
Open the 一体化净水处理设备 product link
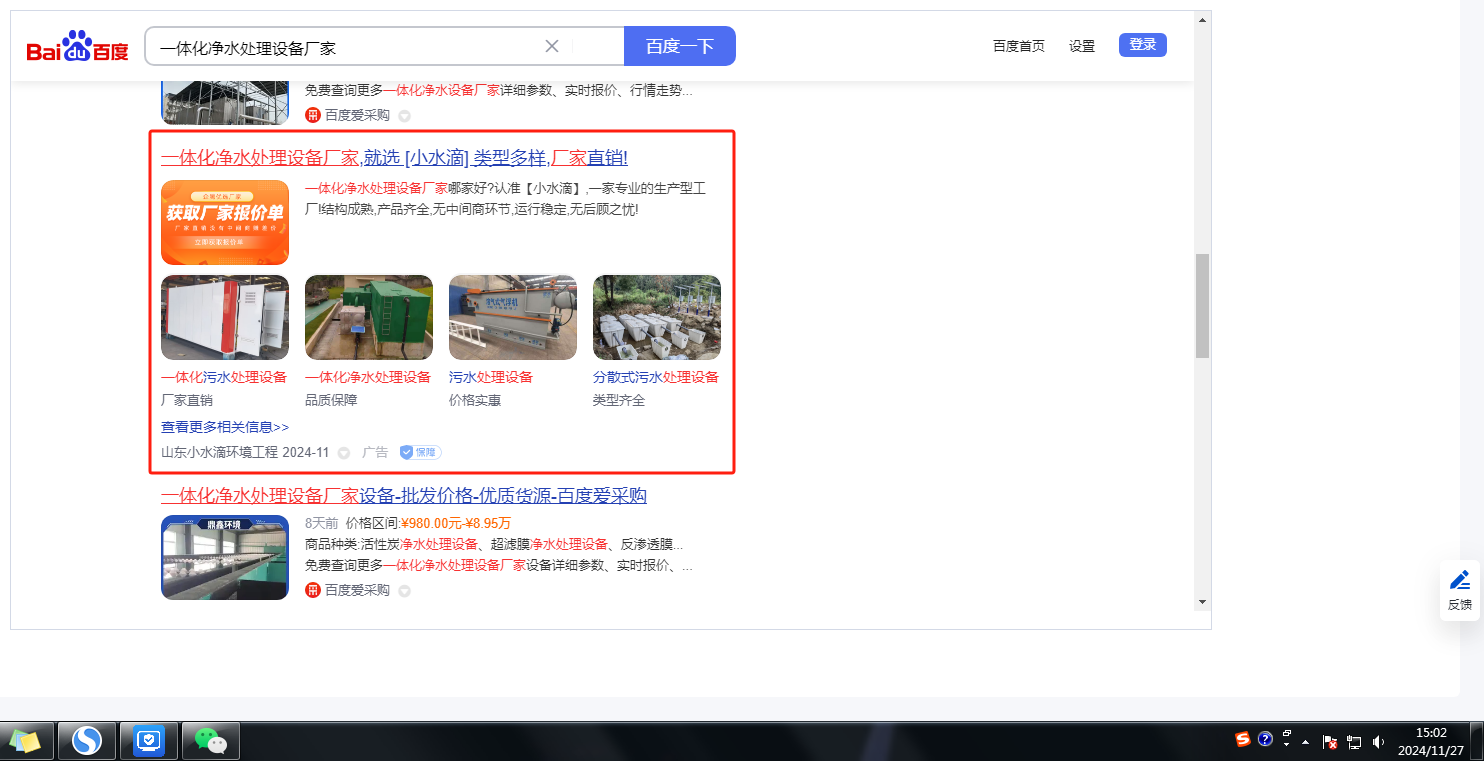pos(368,377)
